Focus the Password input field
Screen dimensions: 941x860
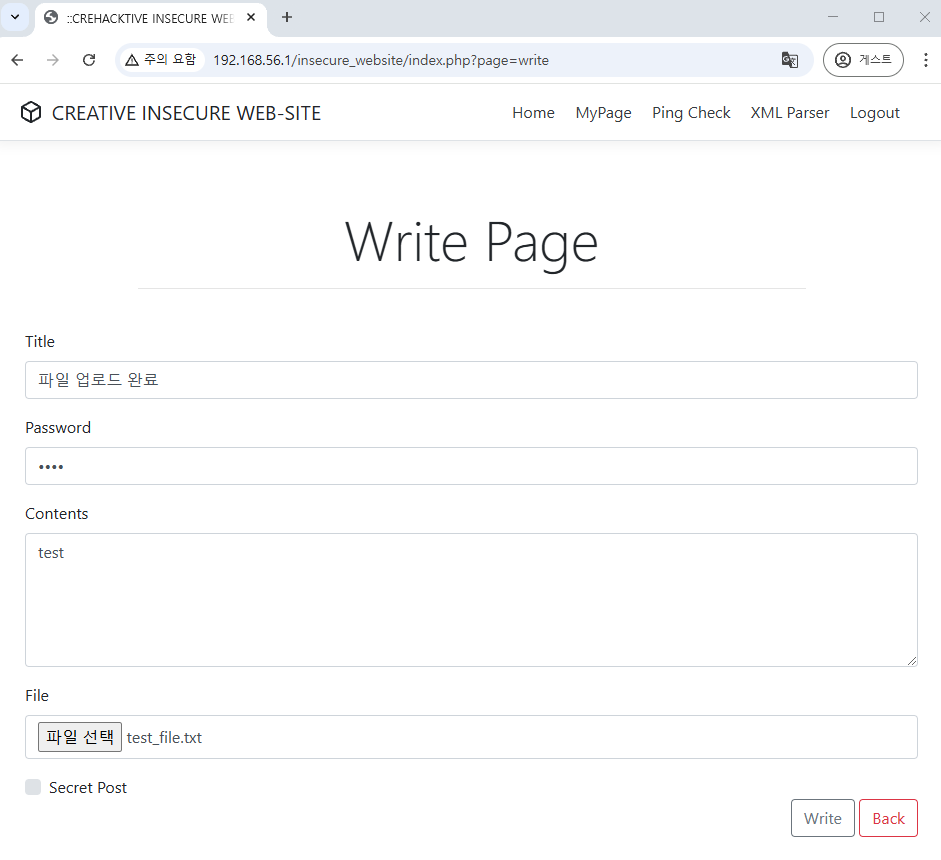tap(471, 466)
